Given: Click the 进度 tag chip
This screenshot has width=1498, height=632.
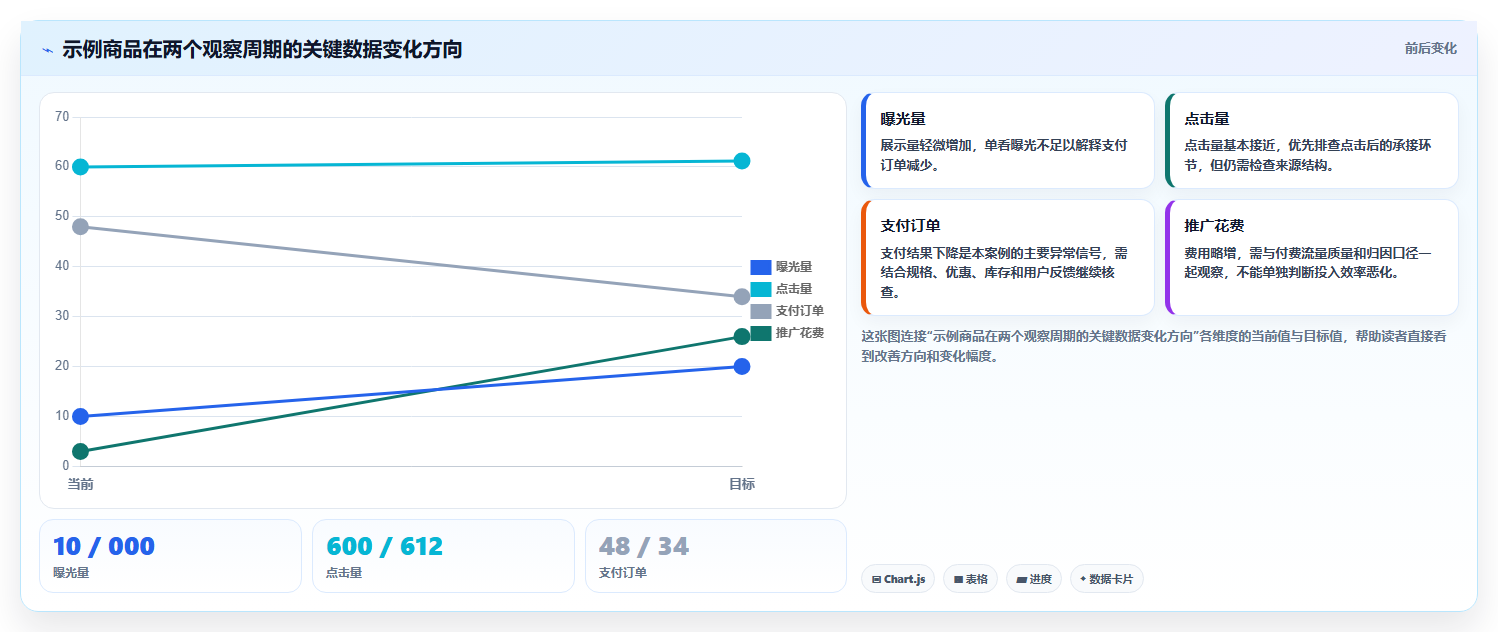Looking at the screenshot, I should pos(1034,579).
